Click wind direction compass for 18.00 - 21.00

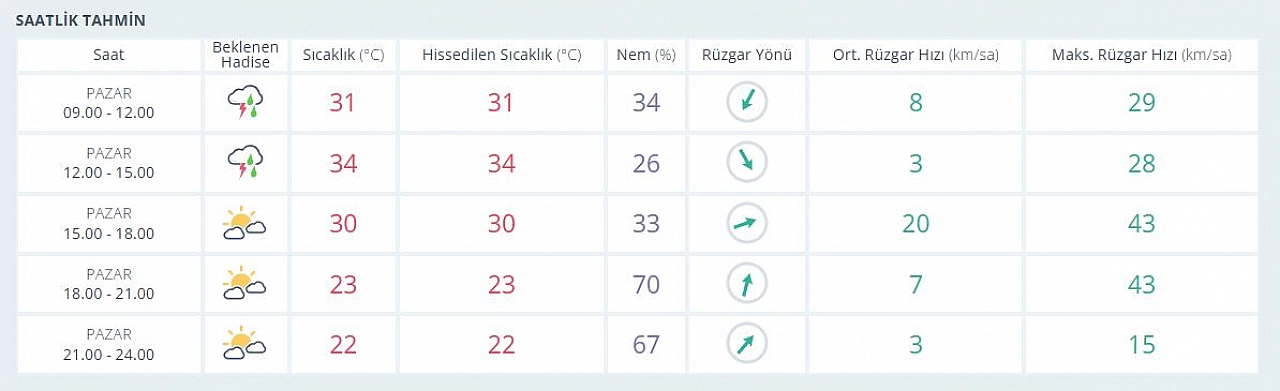point(746,283)
